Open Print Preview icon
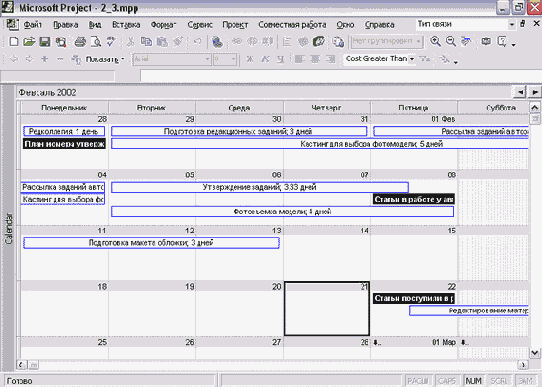Viewport: 542px width, 387px height. (x=96, y=42)
